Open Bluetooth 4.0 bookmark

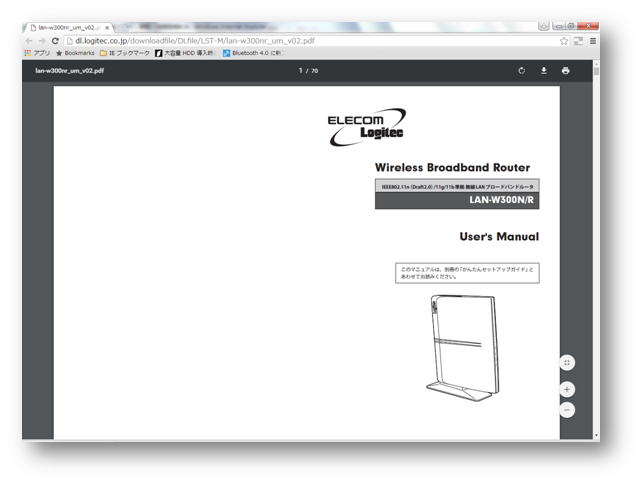tap(253, 53)
